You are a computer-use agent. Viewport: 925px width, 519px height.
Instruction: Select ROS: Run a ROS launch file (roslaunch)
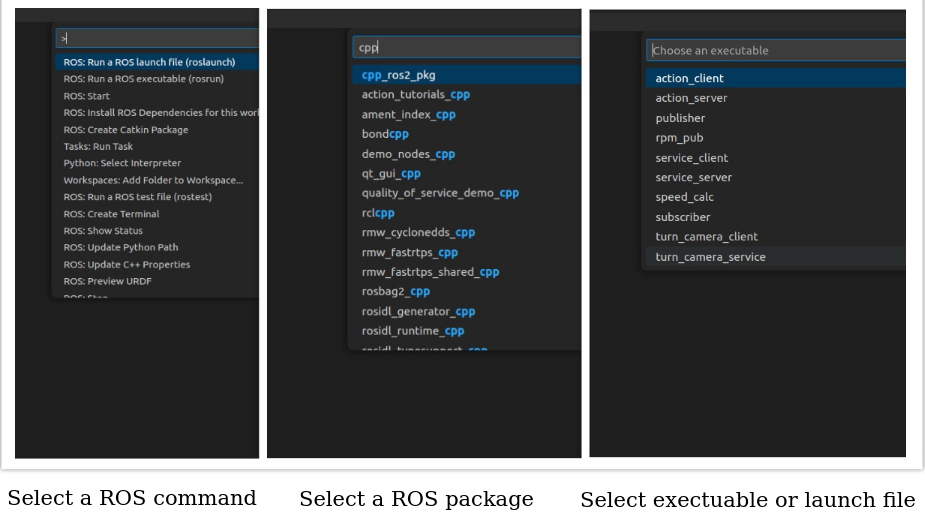pyautogui.click(x=149, y=62)
